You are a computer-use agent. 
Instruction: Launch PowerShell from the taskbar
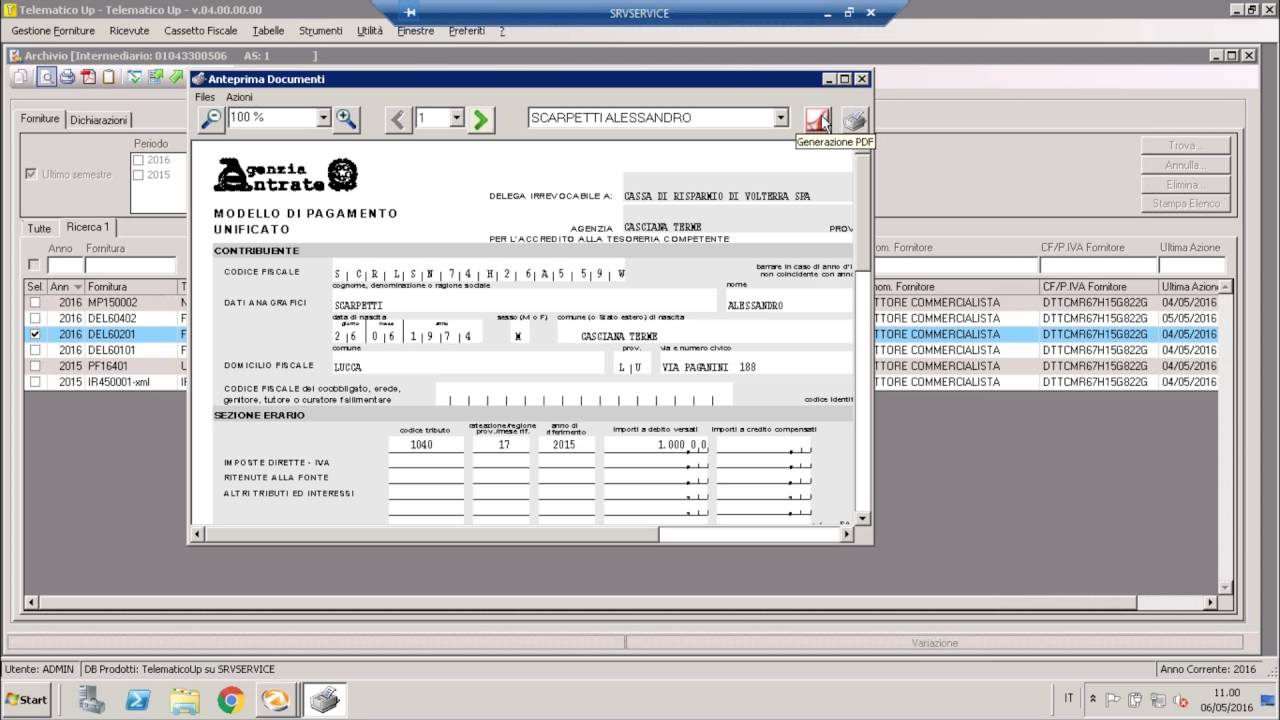(139, 699)
